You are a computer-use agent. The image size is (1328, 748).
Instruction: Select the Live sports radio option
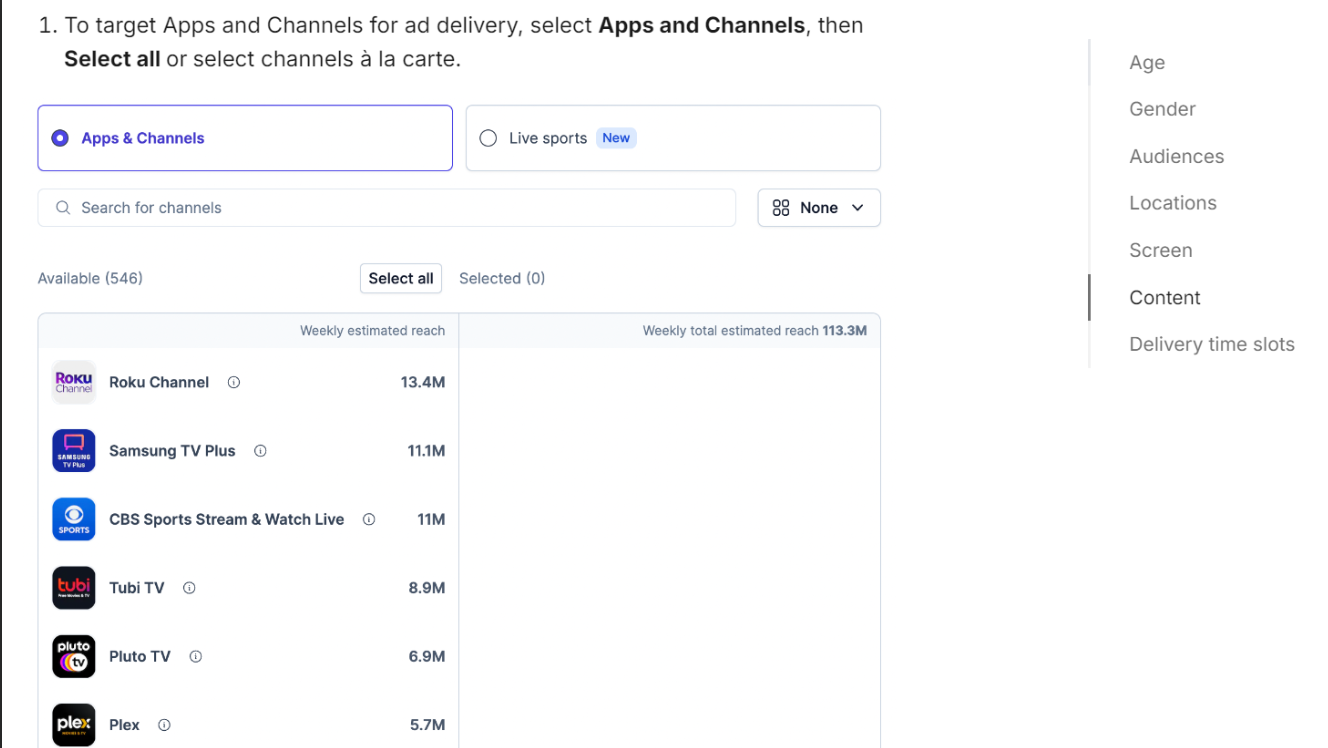[x=673, y=138]
